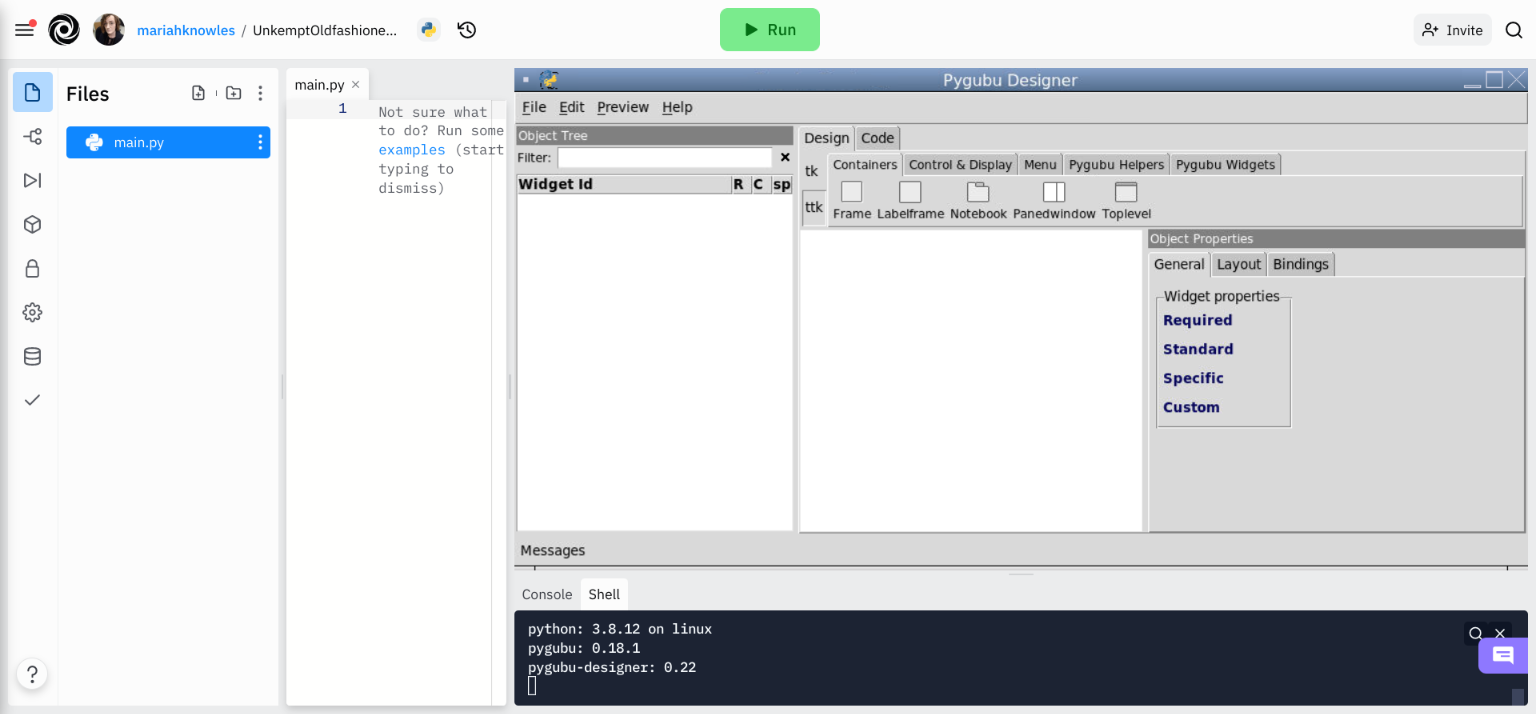The width and height of the screenshot is (1536, 714).
Task: Click the examples link in editor
Action: 411,150
